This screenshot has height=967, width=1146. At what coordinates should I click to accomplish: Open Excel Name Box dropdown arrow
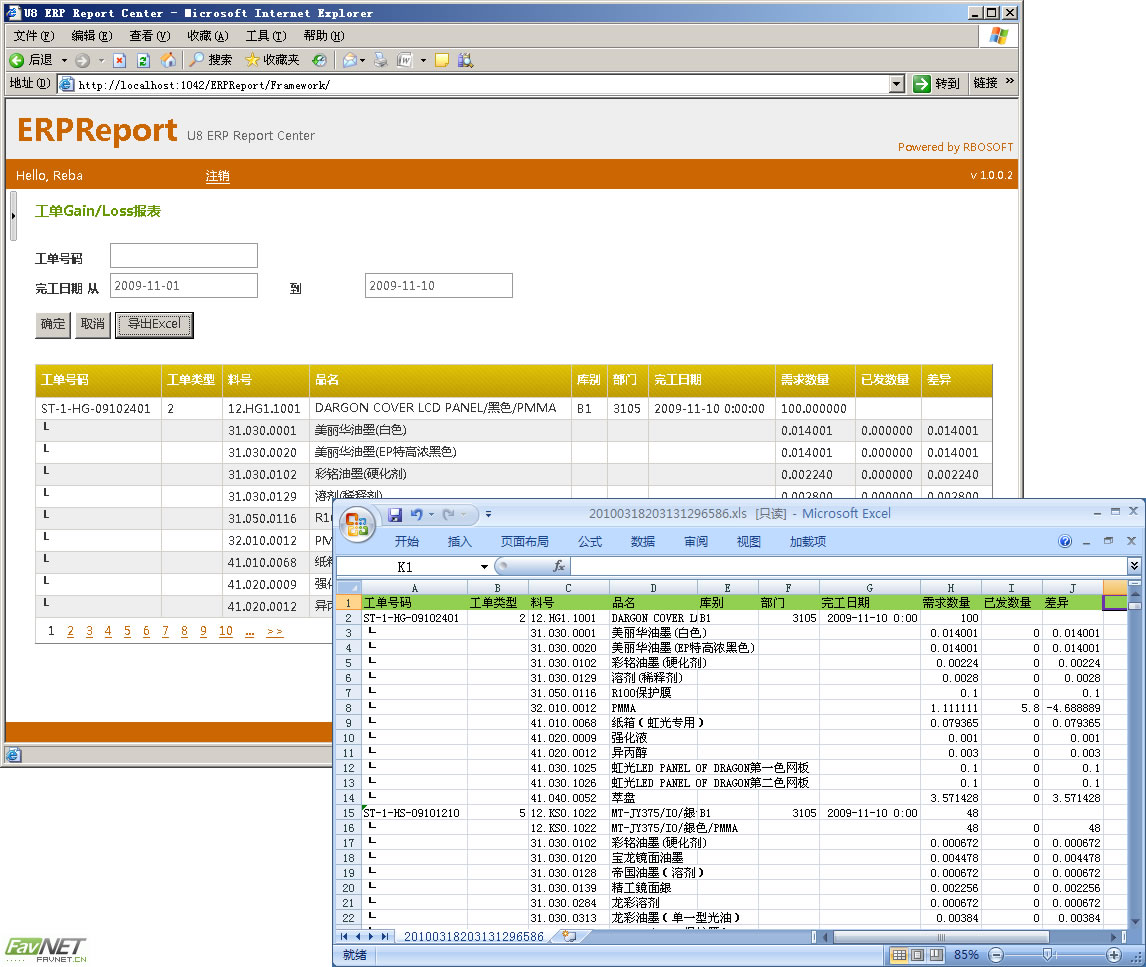(484, 566)
